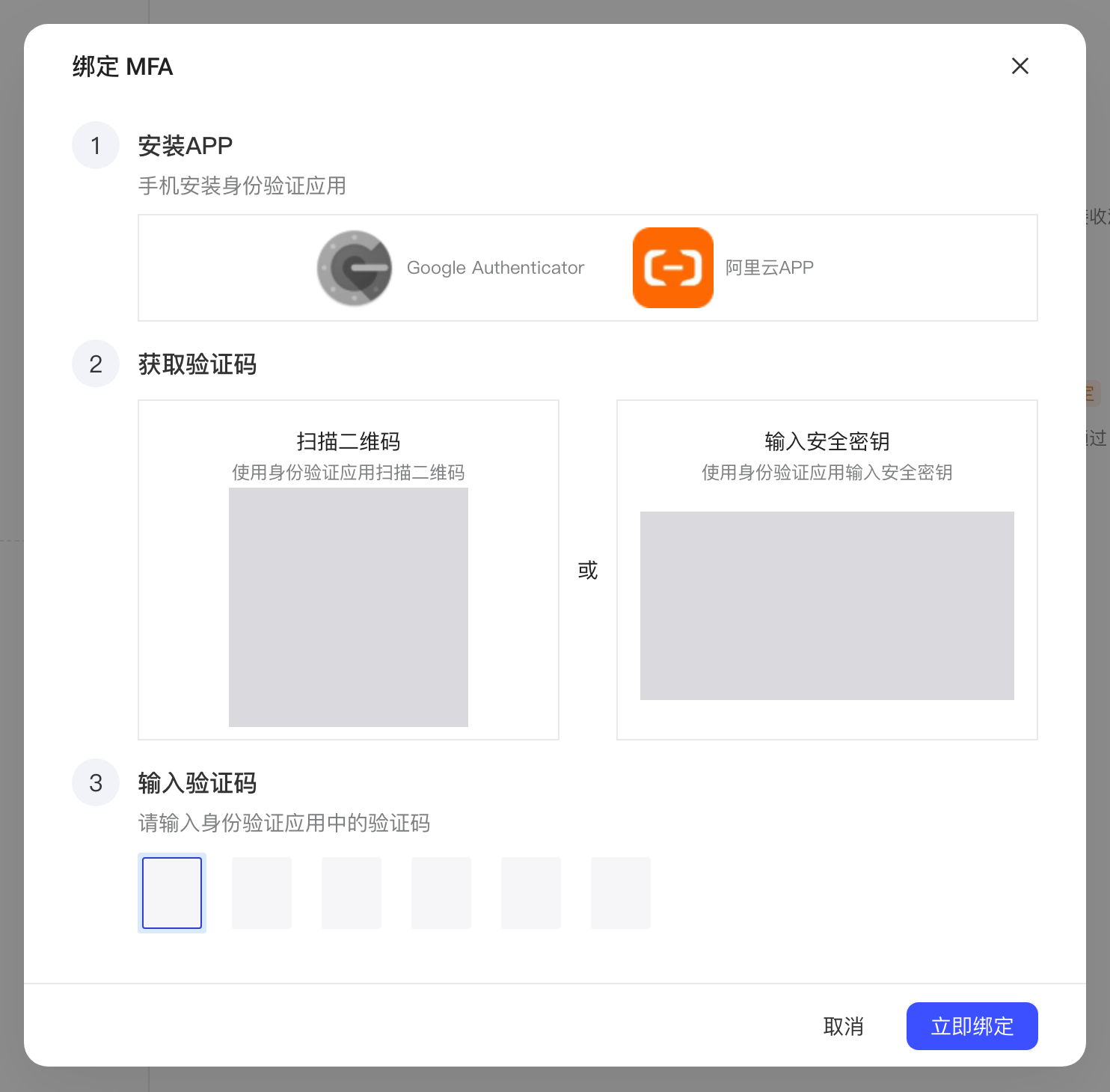Click 手机安装身份验证应用 description text
The height and width of the screenshot is (1092, 1110).
point(242,185)
